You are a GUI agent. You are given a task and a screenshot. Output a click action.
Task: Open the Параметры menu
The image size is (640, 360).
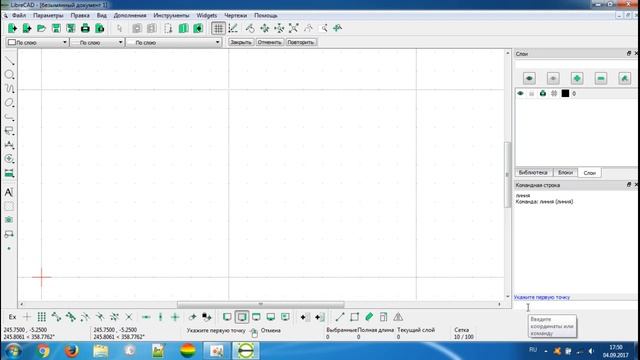48,16
